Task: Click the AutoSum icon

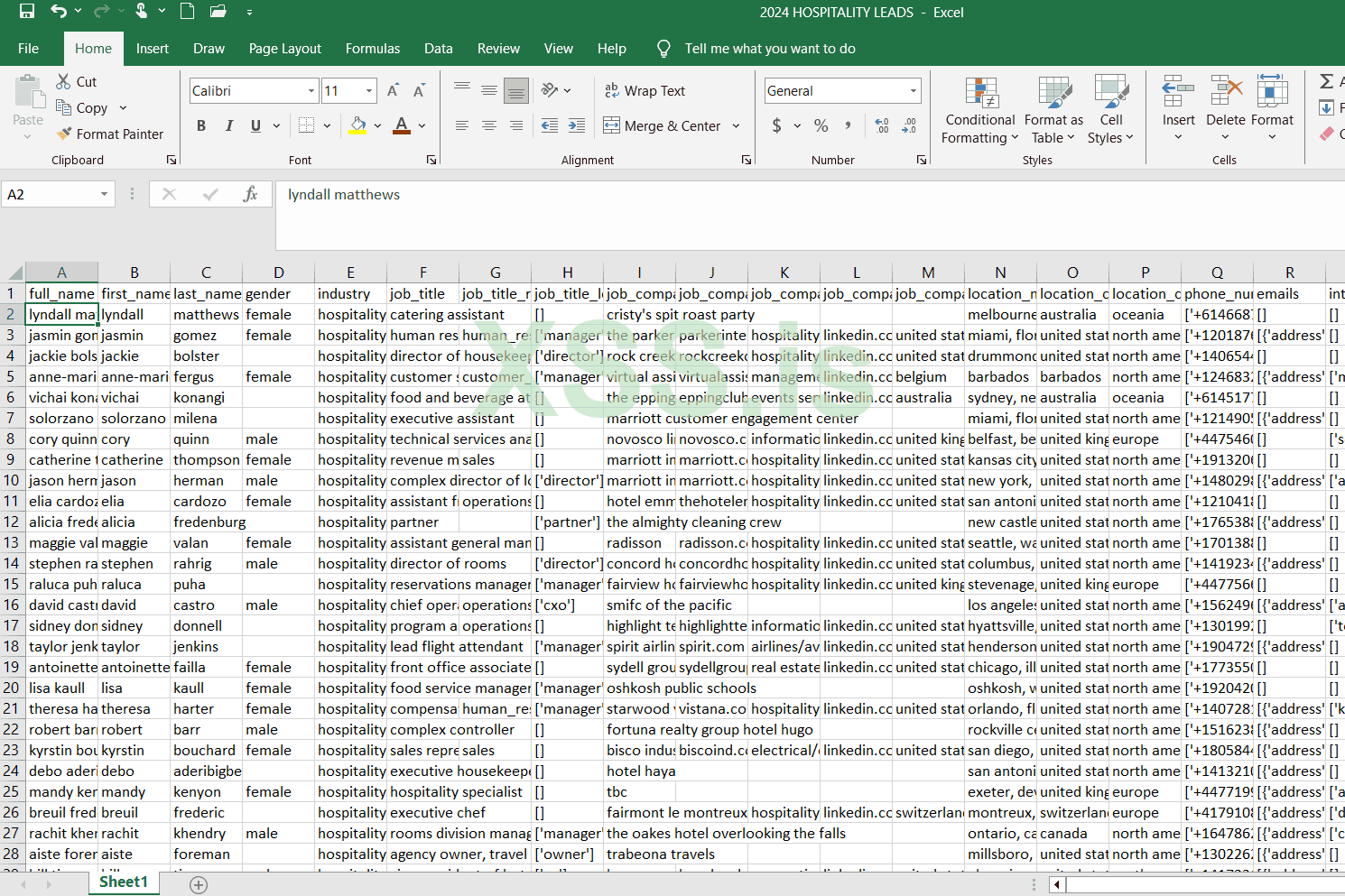Action: (1325, 80)
